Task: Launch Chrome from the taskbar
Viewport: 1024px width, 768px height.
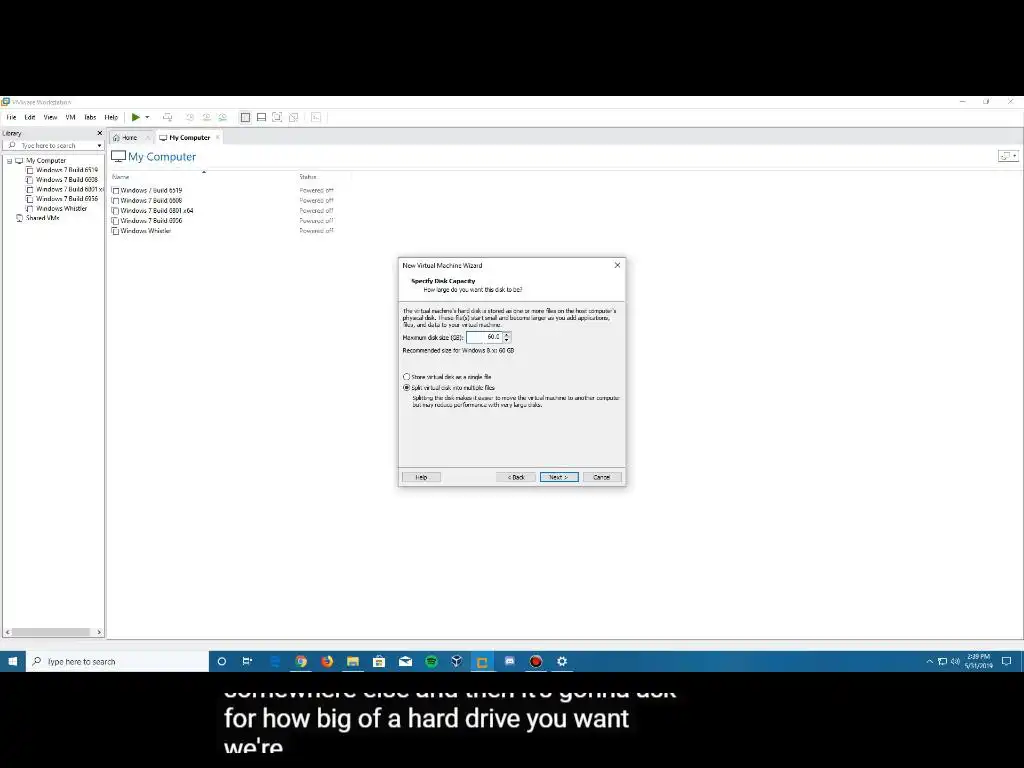Action: click(x=300, y=662)
